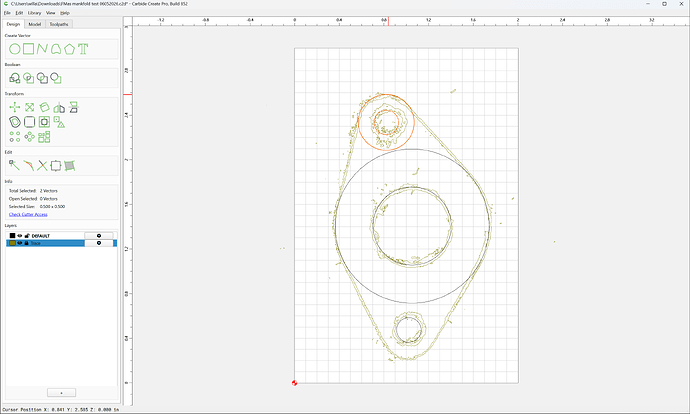Click the '2 Vectors' total selected value

pos(48,191)
